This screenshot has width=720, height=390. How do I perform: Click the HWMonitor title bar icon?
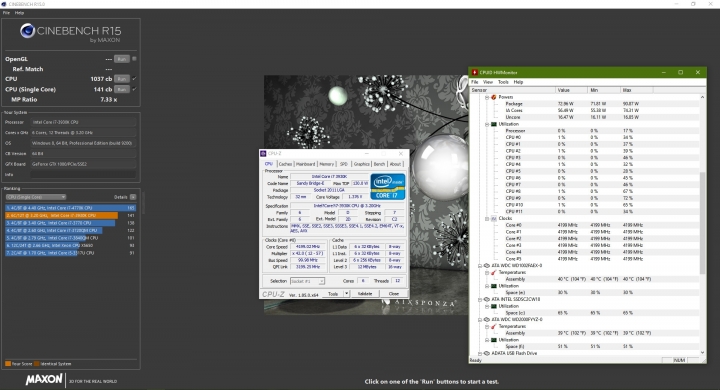[x=475, y=73]
